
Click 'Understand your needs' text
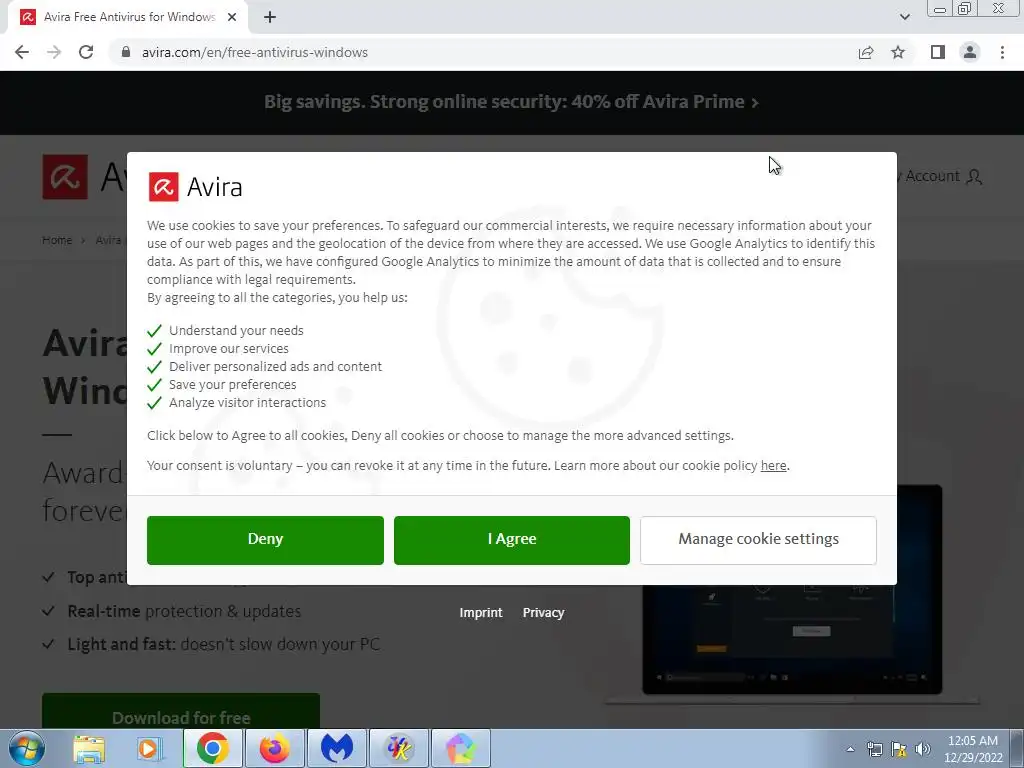pyautogui.click(x=236, y=330)
